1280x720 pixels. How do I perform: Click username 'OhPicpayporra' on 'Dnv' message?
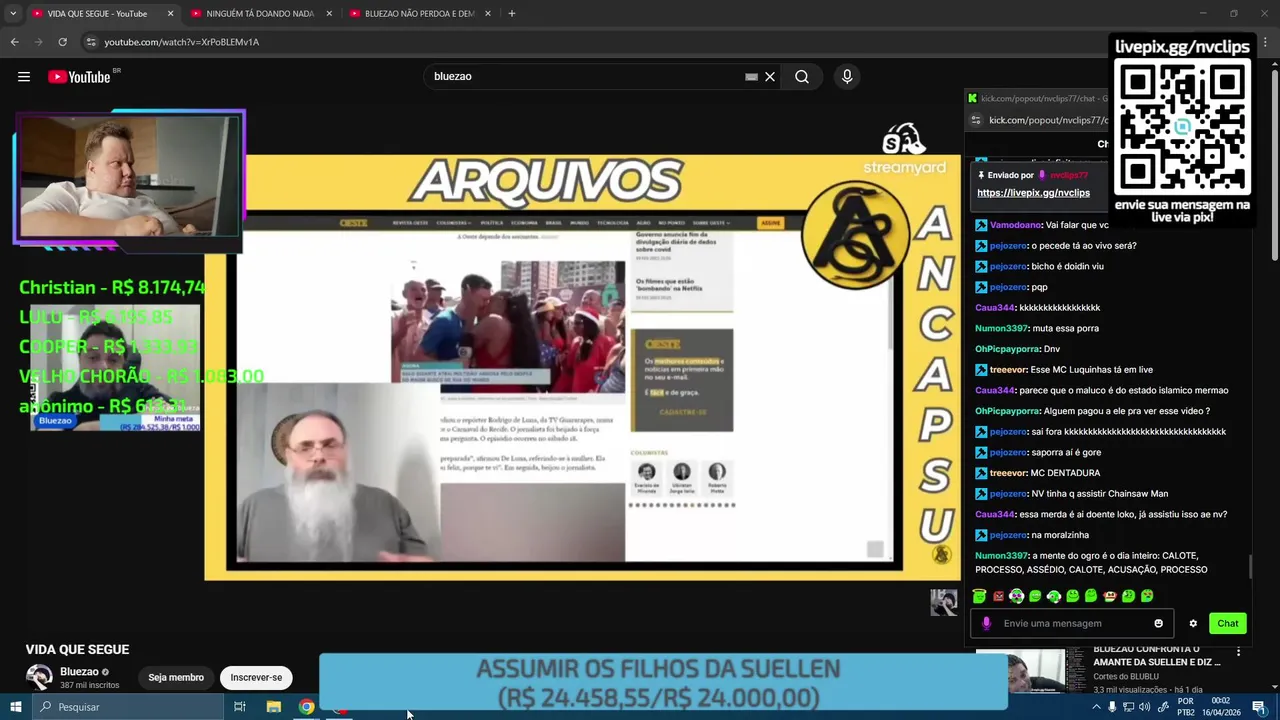point(1007,349)
